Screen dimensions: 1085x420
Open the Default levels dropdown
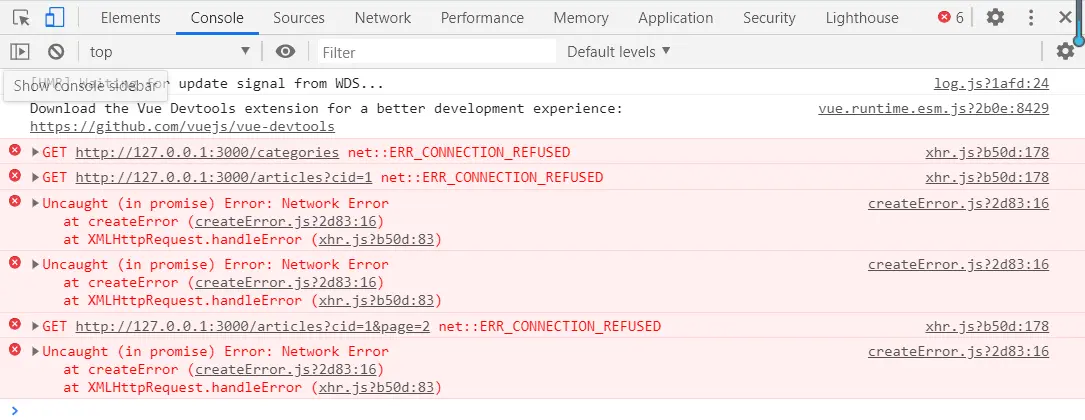point(618,52)
